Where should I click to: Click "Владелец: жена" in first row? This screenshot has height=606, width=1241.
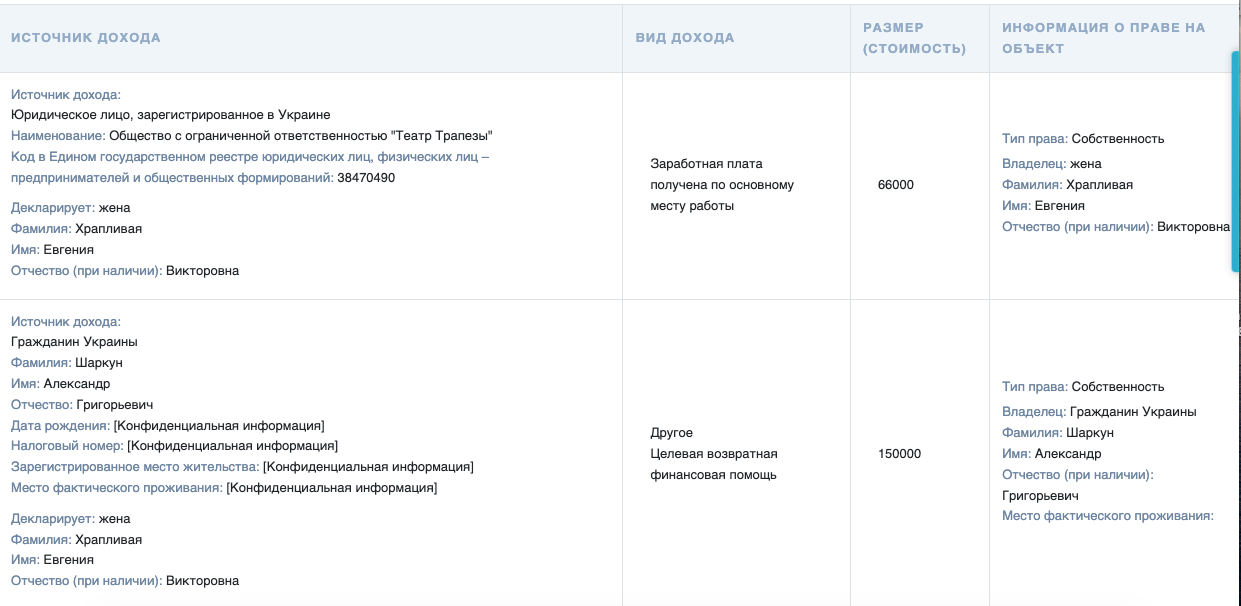click(x=1051, y=164)
